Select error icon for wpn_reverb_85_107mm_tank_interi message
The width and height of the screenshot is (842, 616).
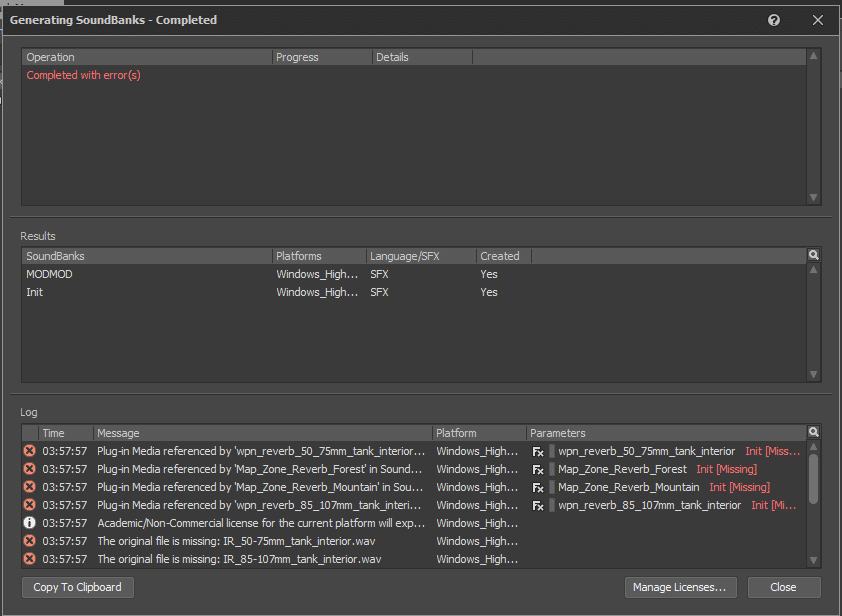(x=30, y=505)
